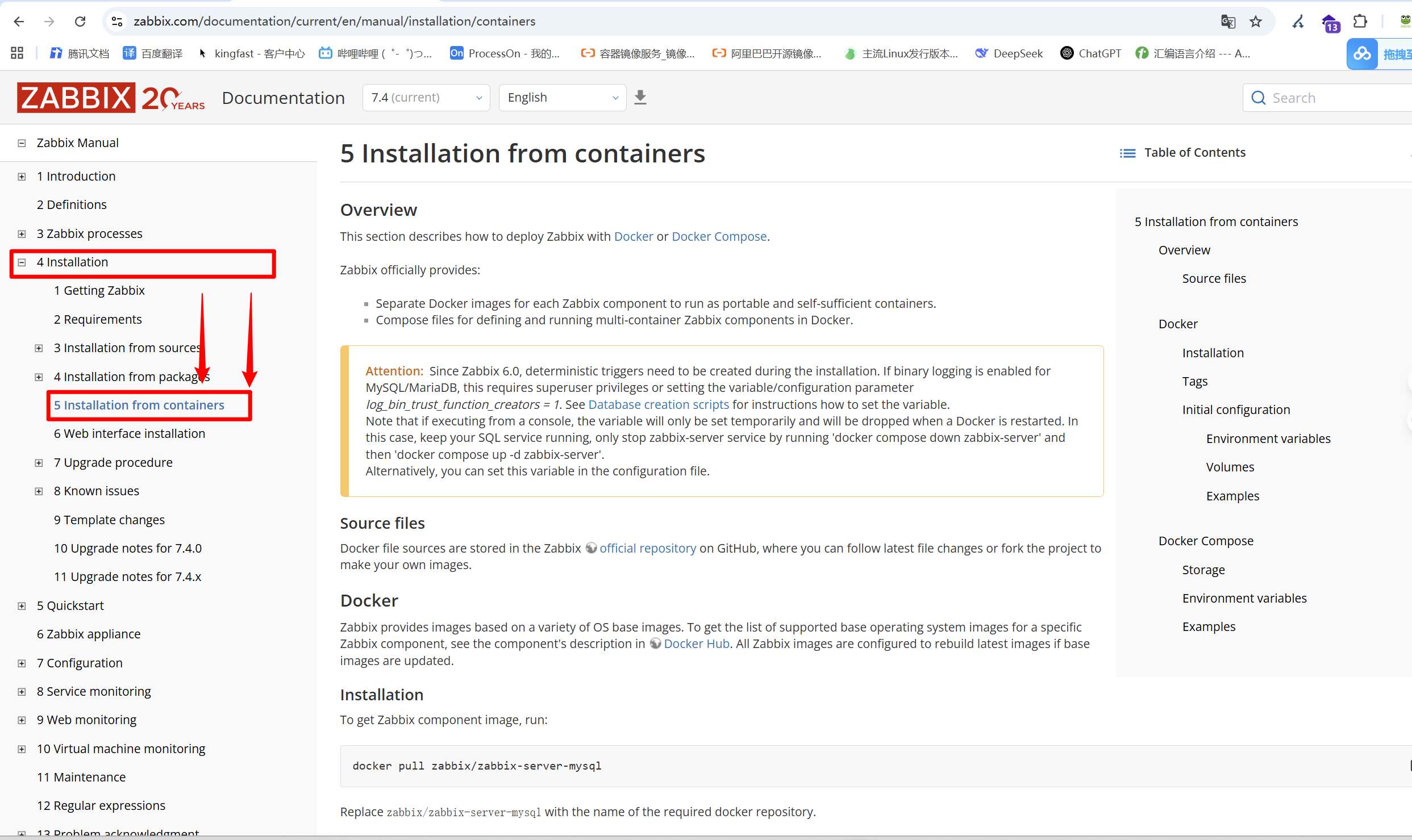Image resolution: width=1412 pixels, height=840 pixels.
Task: Open 2 Definitions in the sidebar
Action: (x=72, y=205)
